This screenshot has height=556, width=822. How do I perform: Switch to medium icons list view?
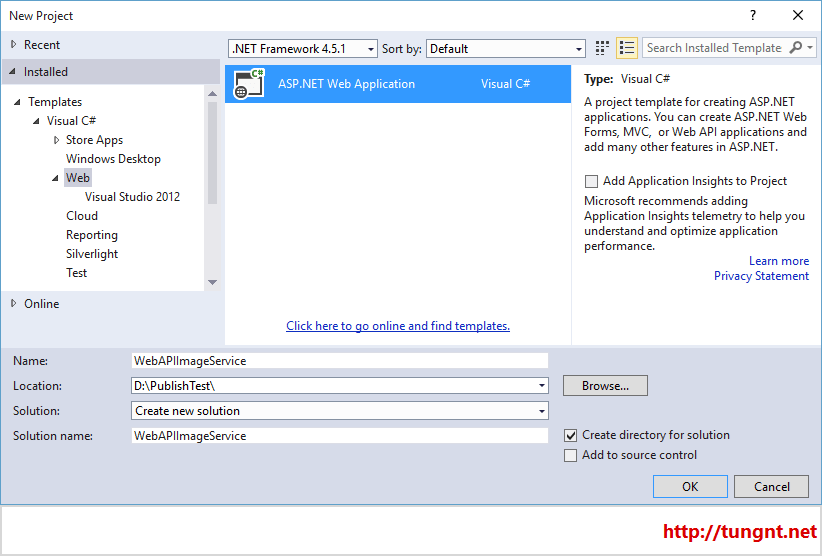(x=627, y=48)
